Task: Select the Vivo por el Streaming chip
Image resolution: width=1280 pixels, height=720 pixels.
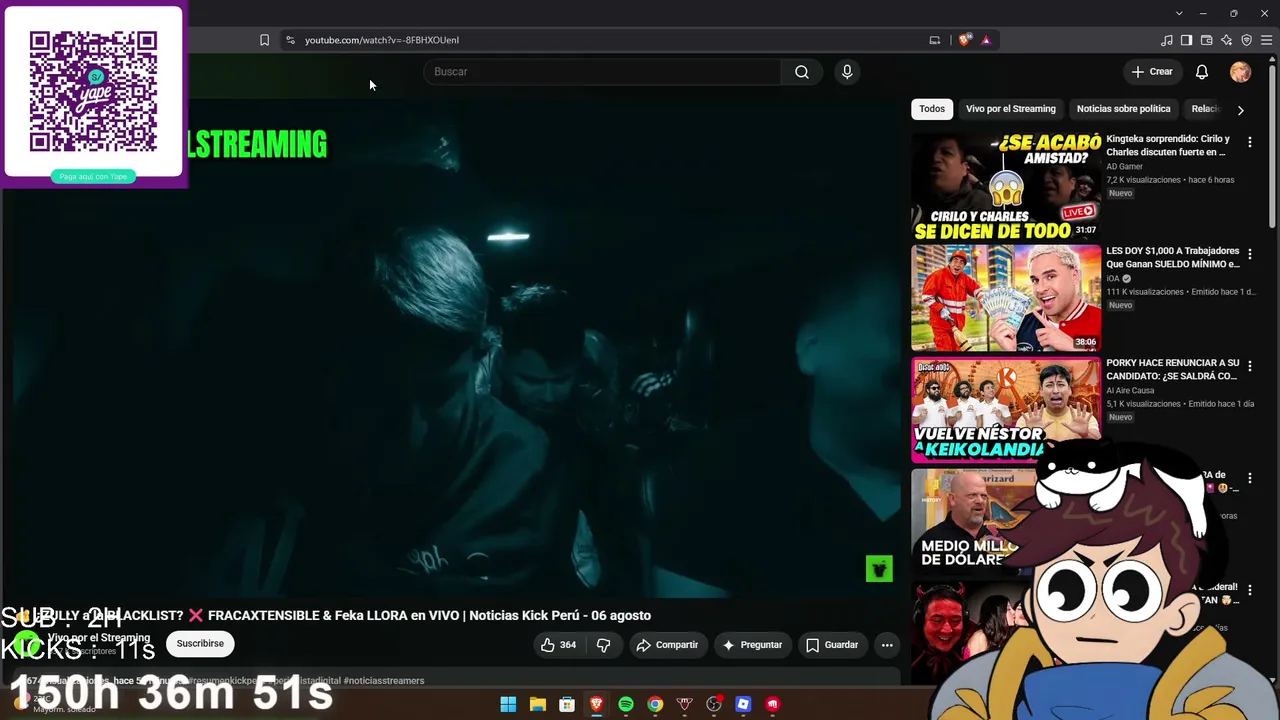Action: (1011, 109)
